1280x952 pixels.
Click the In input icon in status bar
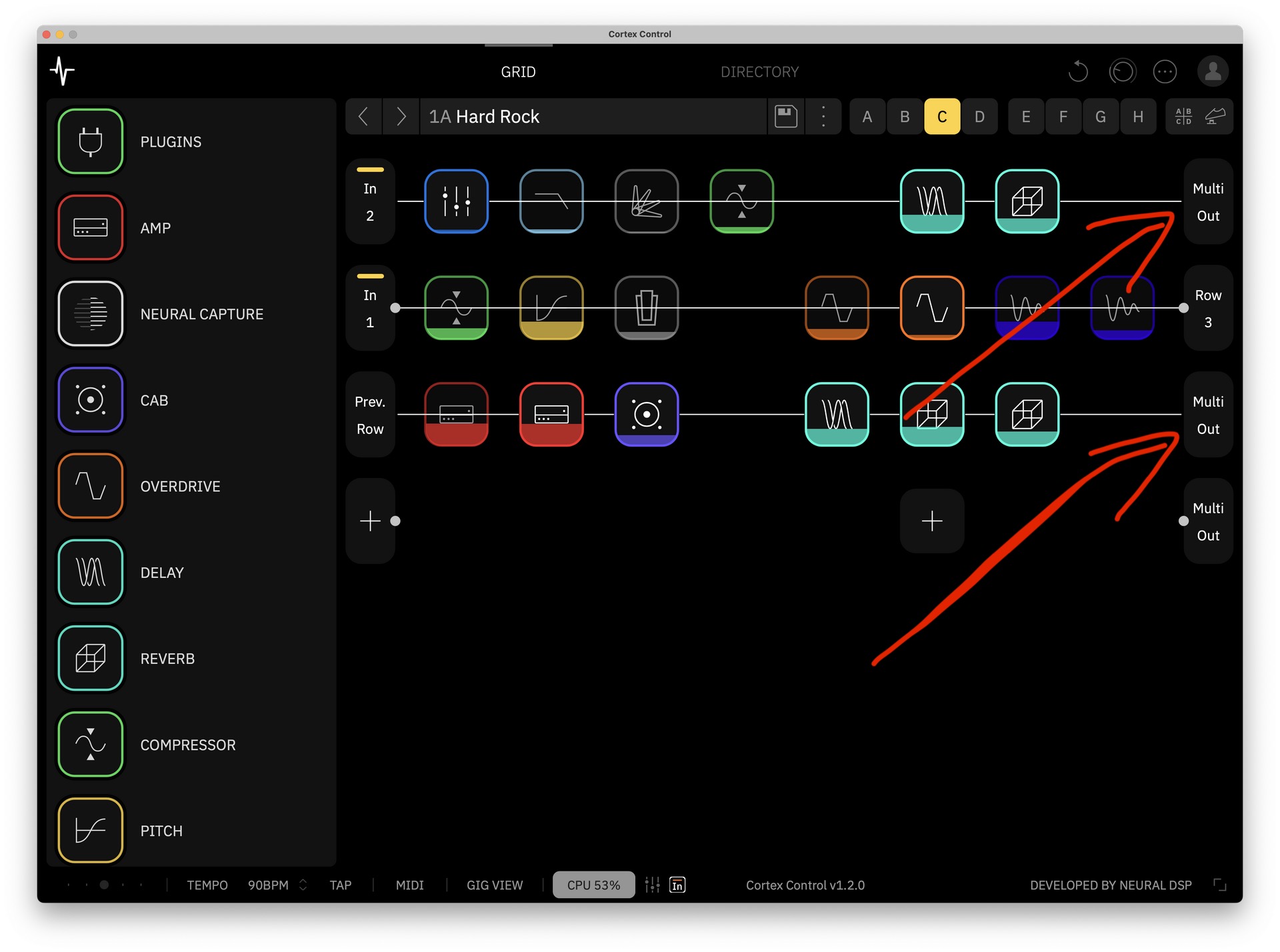677,885
